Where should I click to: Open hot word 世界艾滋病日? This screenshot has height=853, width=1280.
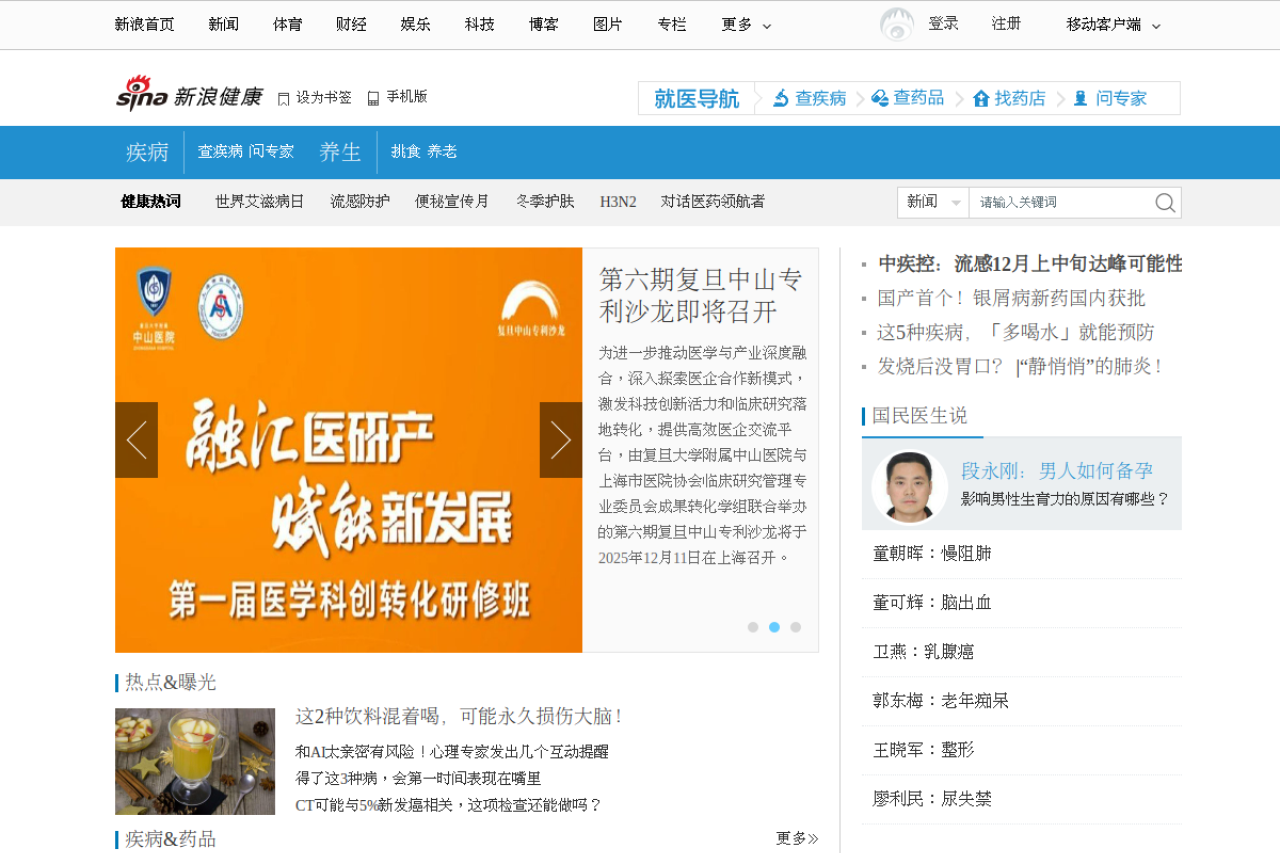pos(260,202)
